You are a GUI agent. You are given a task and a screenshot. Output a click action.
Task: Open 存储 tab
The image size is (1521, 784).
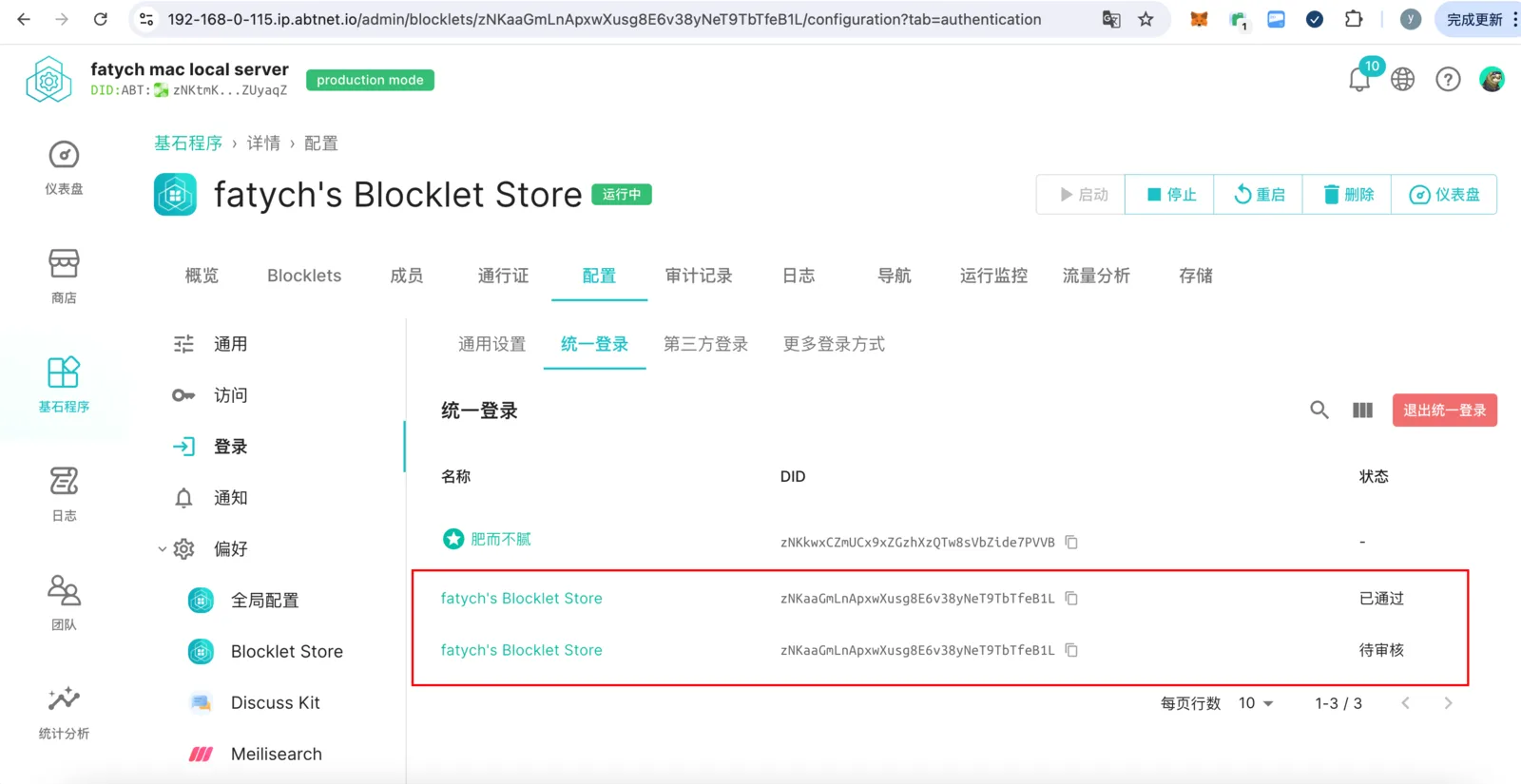pyautogui.click(x=1196, y=276)
